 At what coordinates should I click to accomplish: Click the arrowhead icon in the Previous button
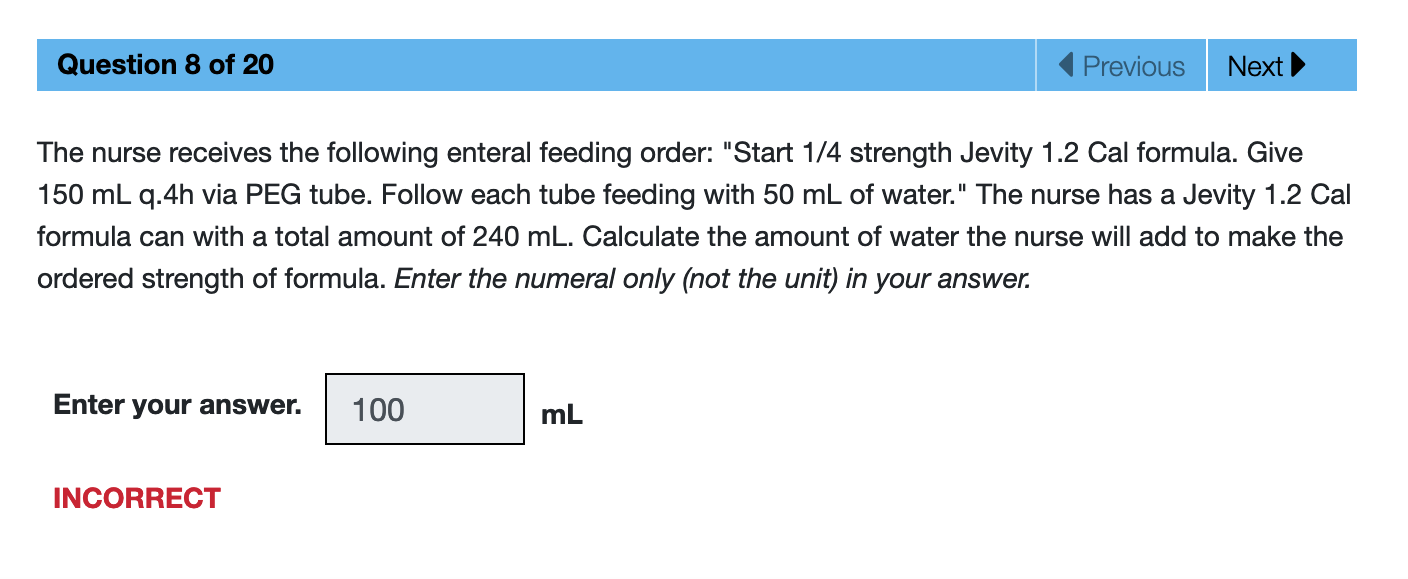click(x=1064, y=65)
